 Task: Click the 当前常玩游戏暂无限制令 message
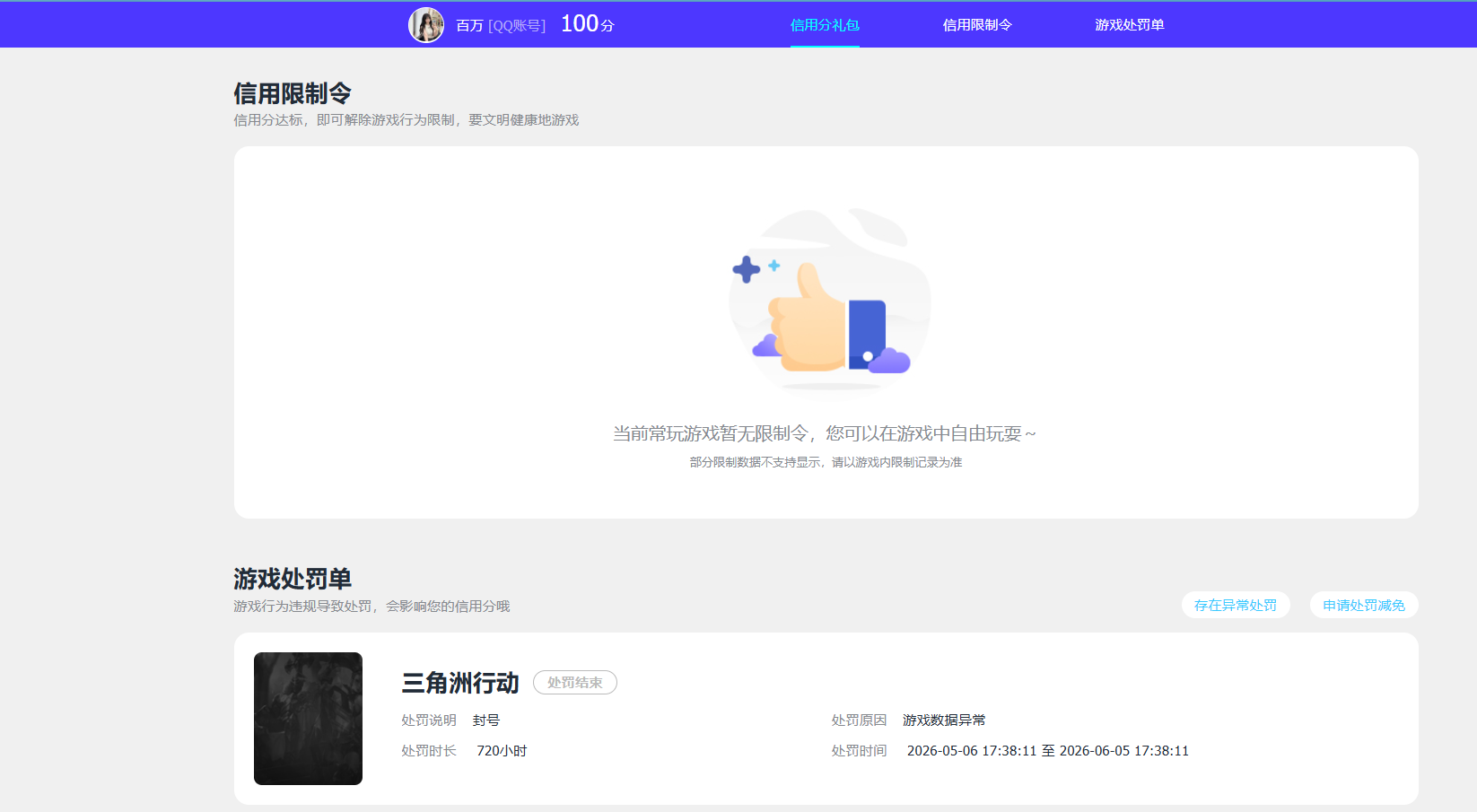click(825, 433)
